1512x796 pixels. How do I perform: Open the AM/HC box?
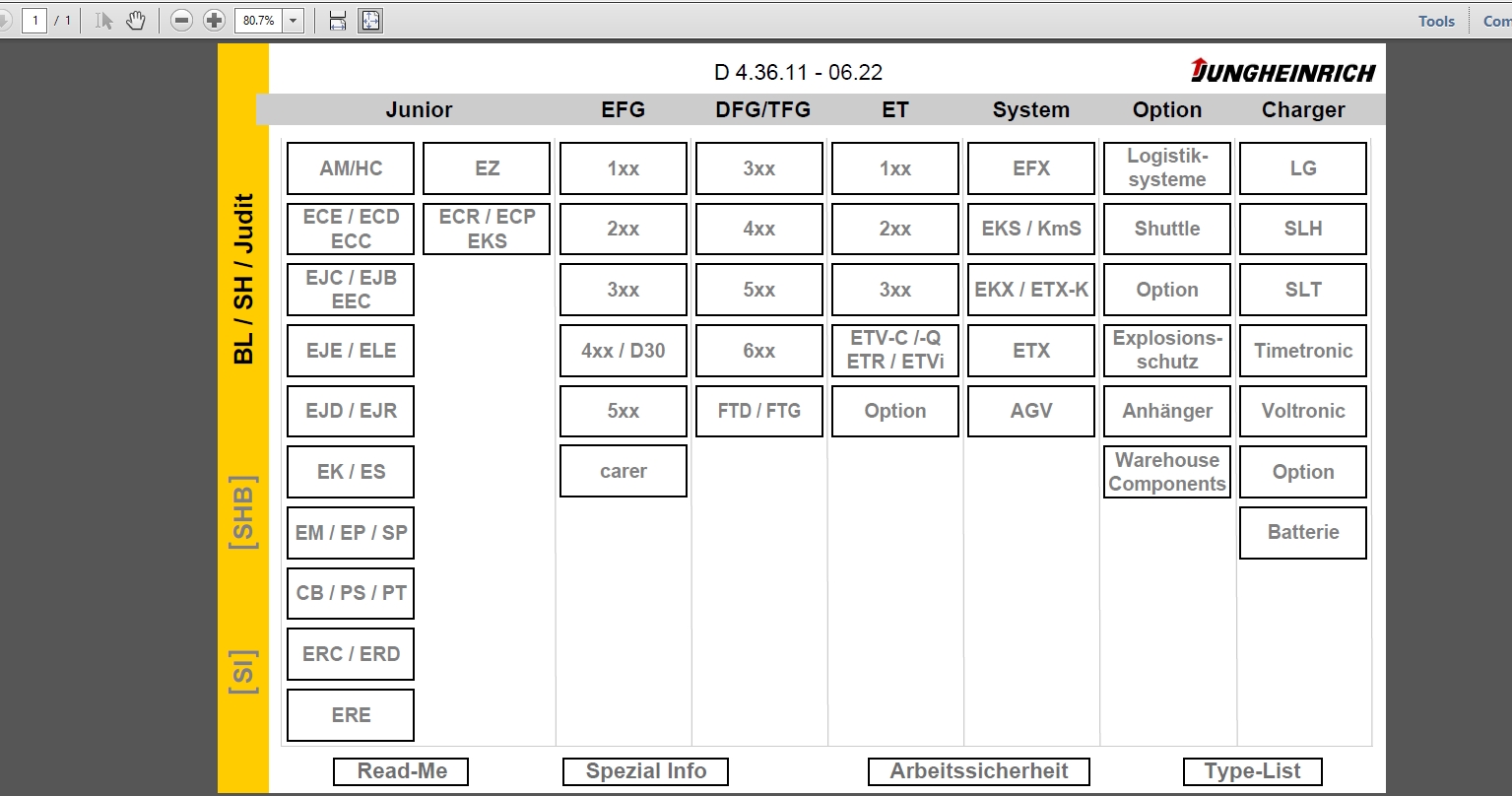point(351,168)
